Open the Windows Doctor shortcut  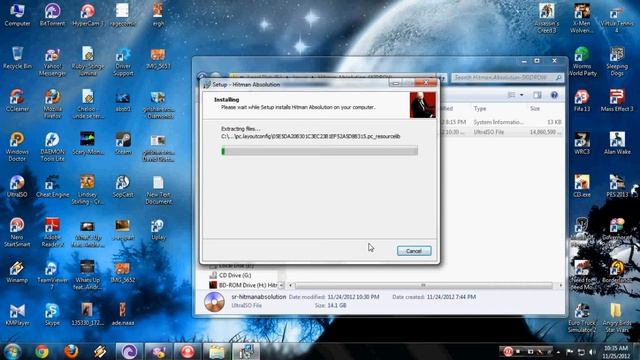pos(17,147)
